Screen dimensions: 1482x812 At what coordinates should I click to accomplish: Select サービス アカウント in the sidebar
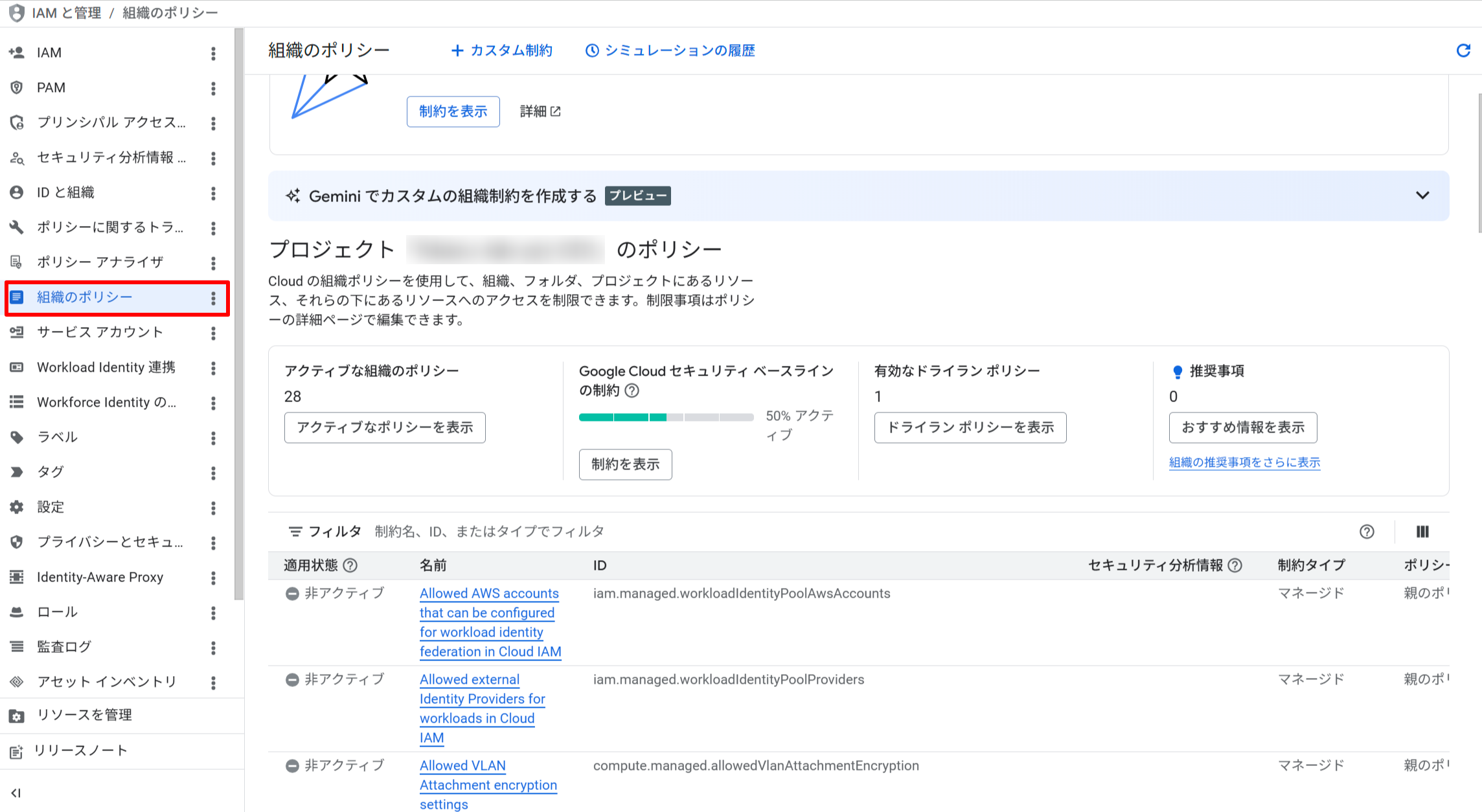tap(99, 332)
